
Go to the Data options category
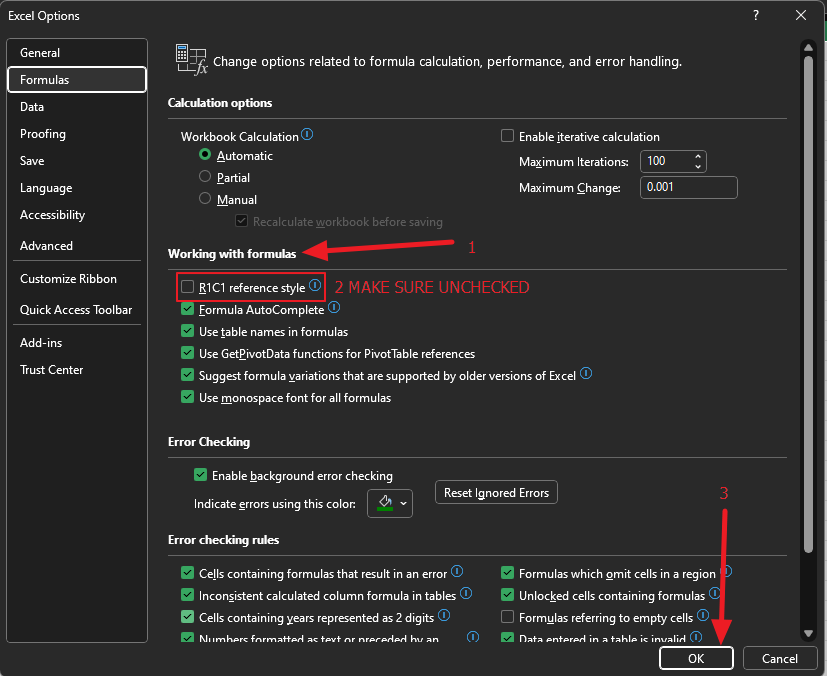pyautogui.click(x=77, y=107)
